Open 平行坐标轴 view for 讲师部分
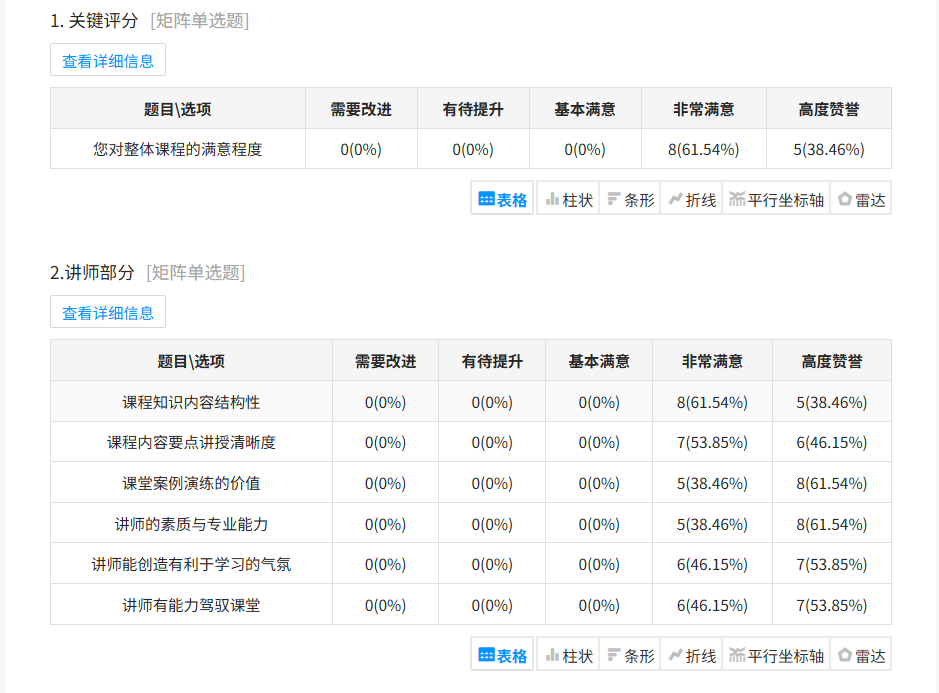This screenshot has height=693, width=939. click(776, 655)
